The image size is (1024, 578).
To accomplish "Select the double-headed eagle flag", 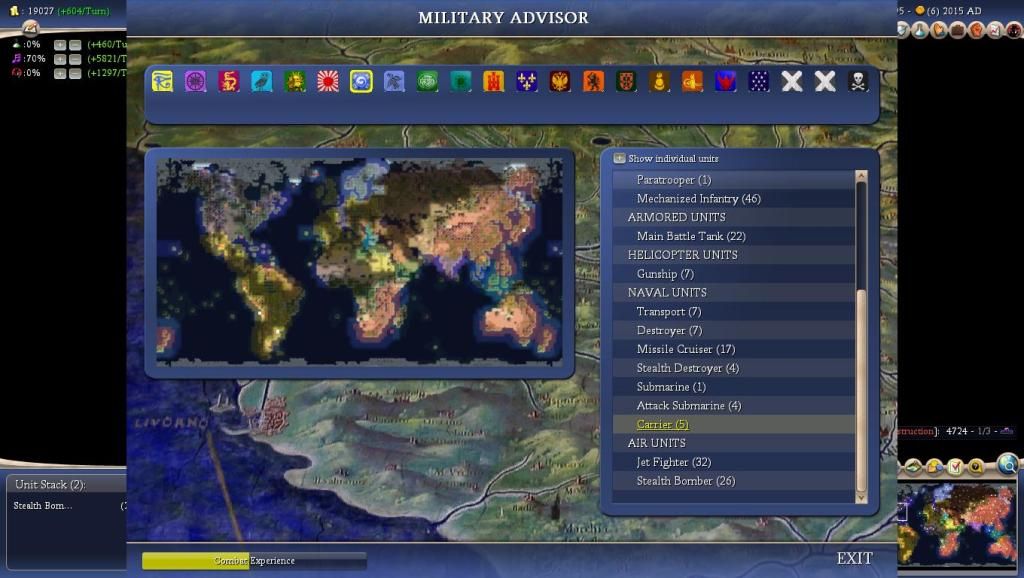I will (560, 82).
